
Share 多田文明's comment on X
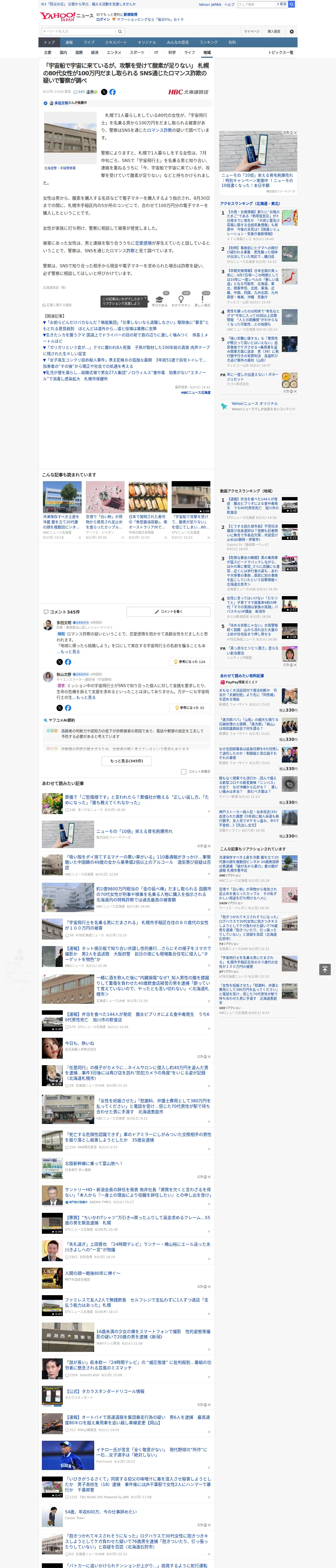pos(59,662)
